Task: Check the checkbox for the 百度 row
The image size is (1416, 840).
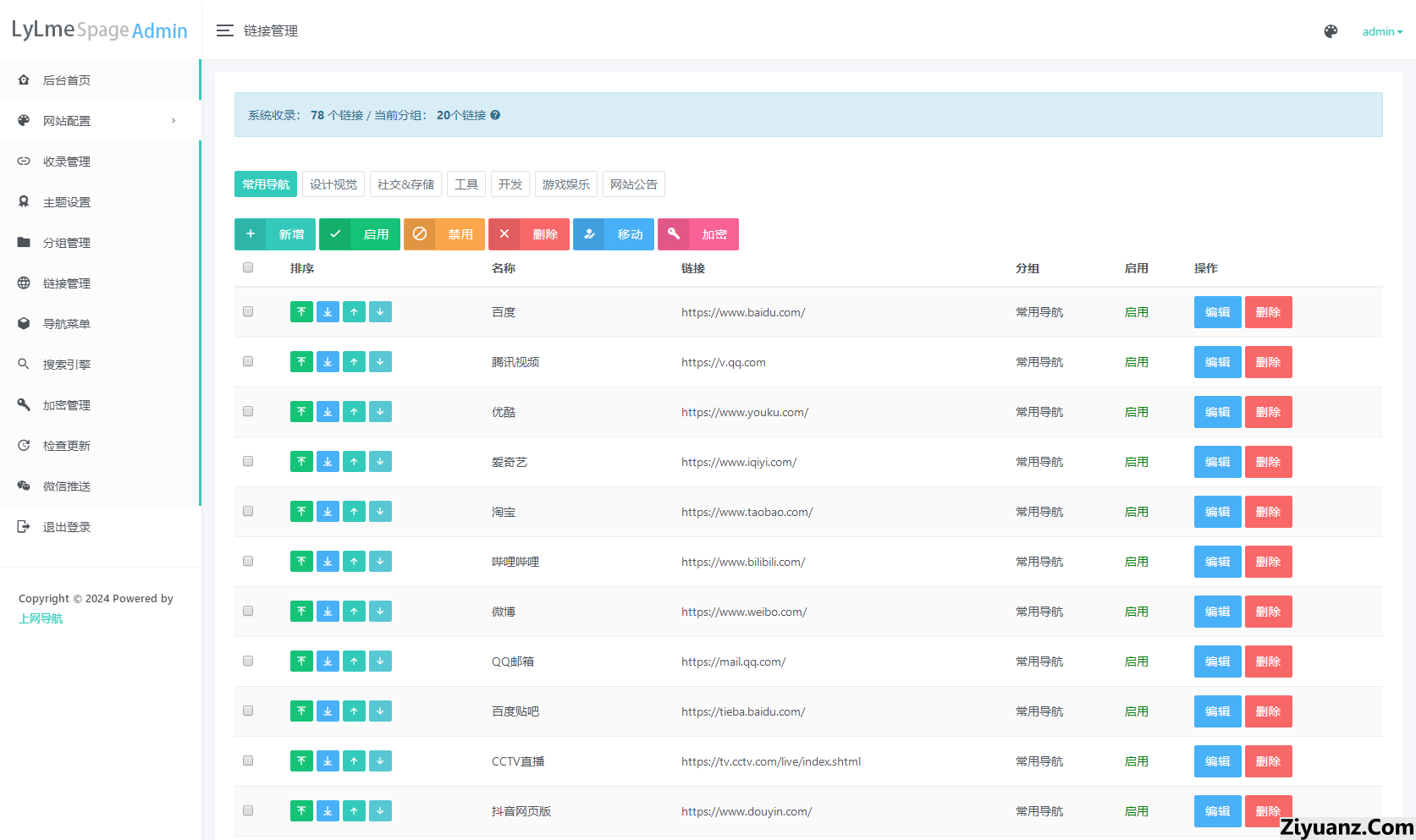Action: click(248, 312)
